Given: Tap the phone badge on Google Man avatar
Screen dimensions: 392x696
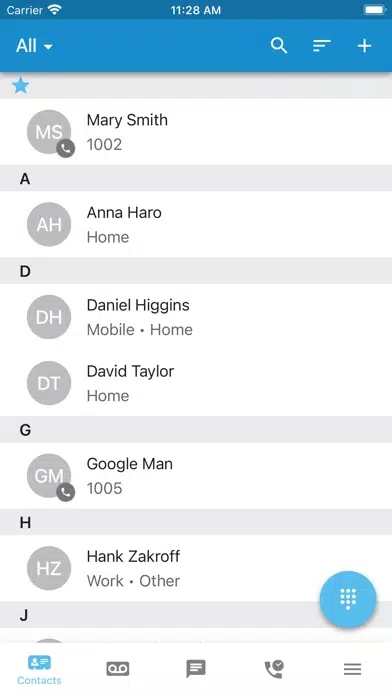Looking at the screenshot, I should coord(65,492).
